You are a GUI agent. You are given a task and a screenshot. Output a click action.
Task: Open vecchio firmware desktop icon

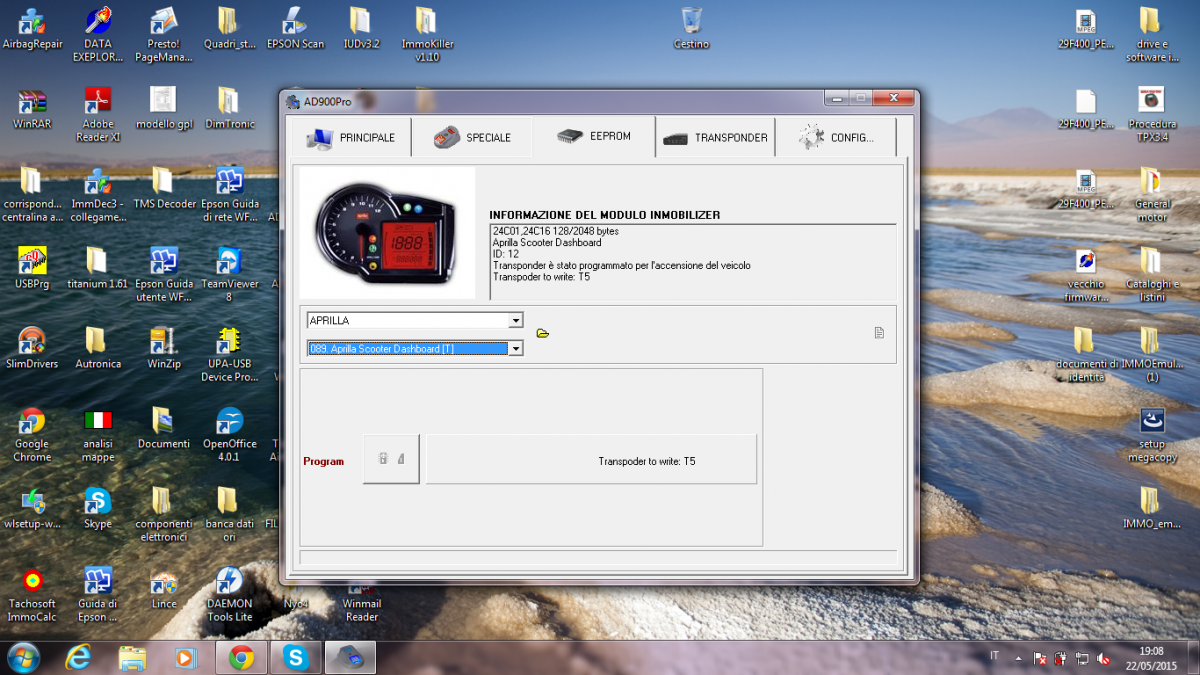coord(1086,274)
